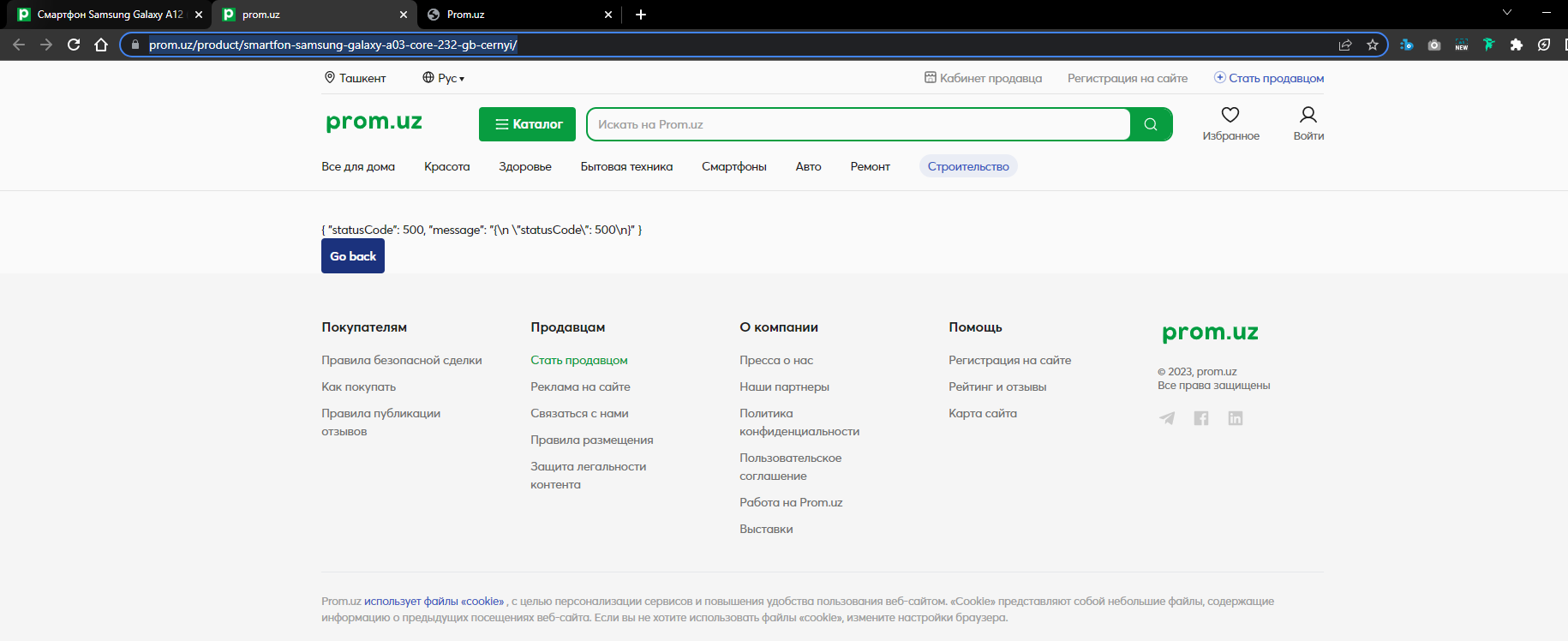Select the Бытовая техника category
Viewport: 1568px width, 641px height.
point(626,166)
